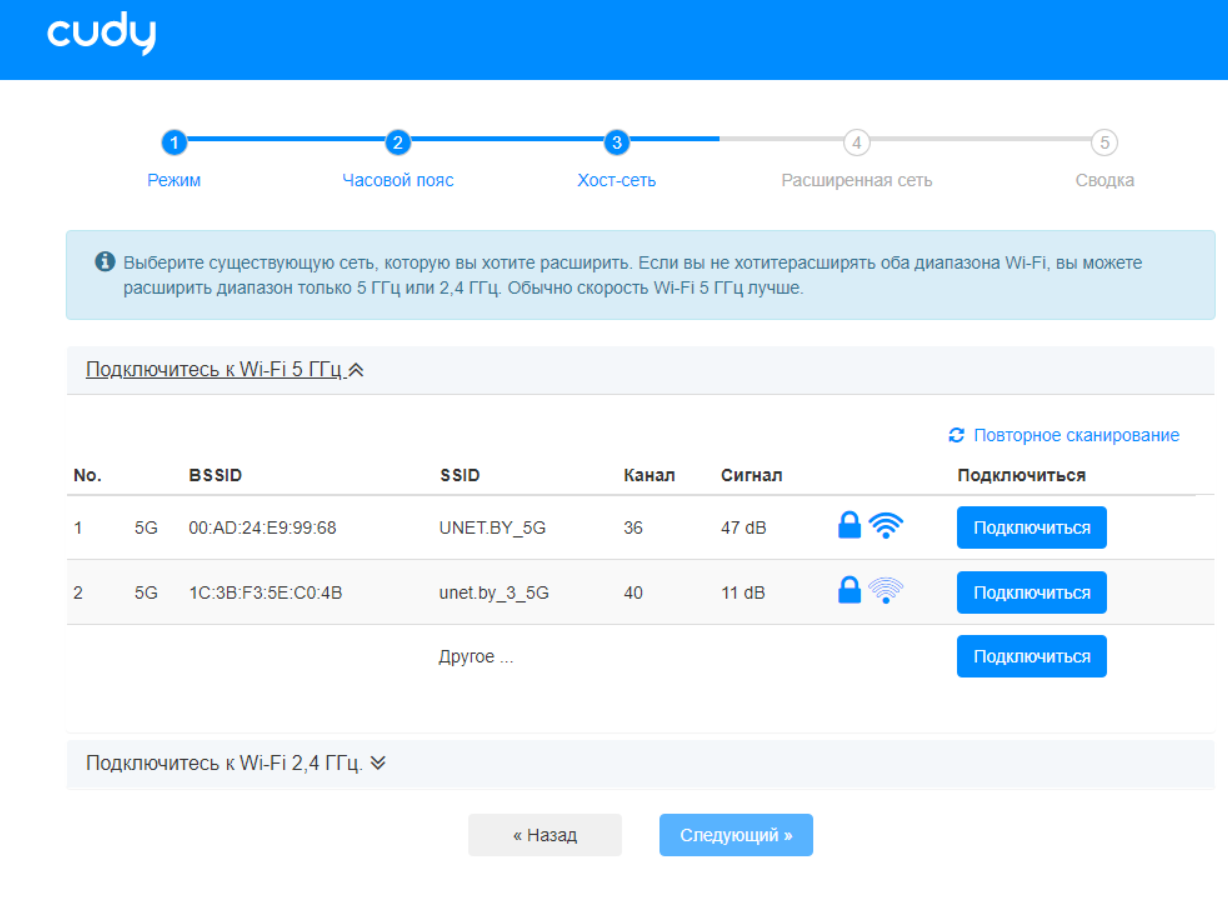Open the Хост-сеть step label
The image size is (1228, 904).
point(617,181)
